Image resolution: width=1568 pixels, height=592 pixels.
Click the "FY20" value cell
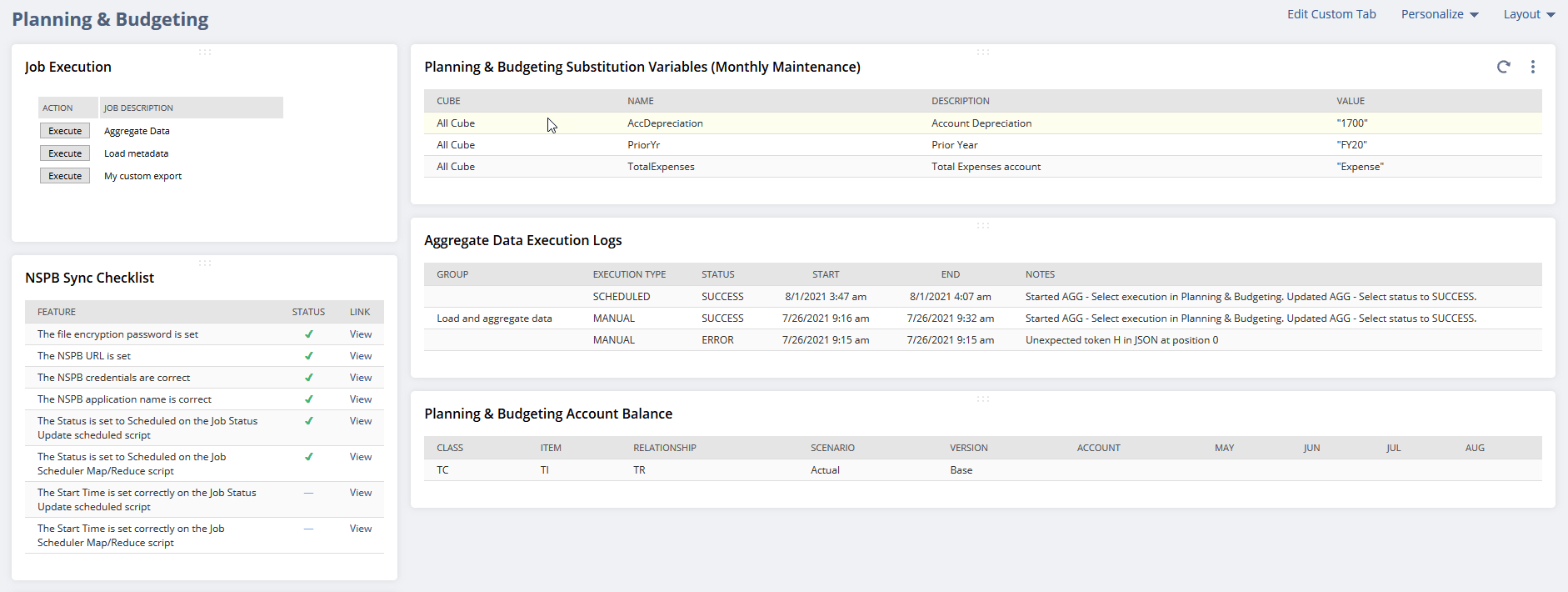click(1351, 145)
